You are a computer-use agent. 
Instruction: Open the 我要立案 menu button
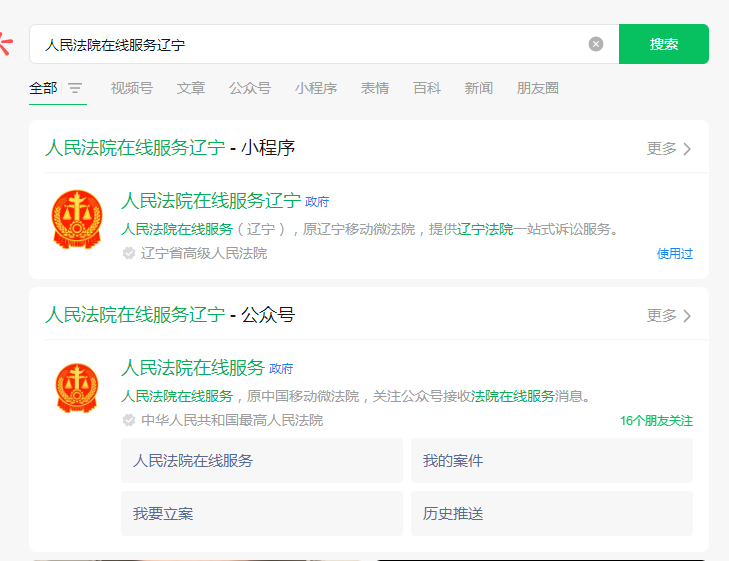[262, 513]
